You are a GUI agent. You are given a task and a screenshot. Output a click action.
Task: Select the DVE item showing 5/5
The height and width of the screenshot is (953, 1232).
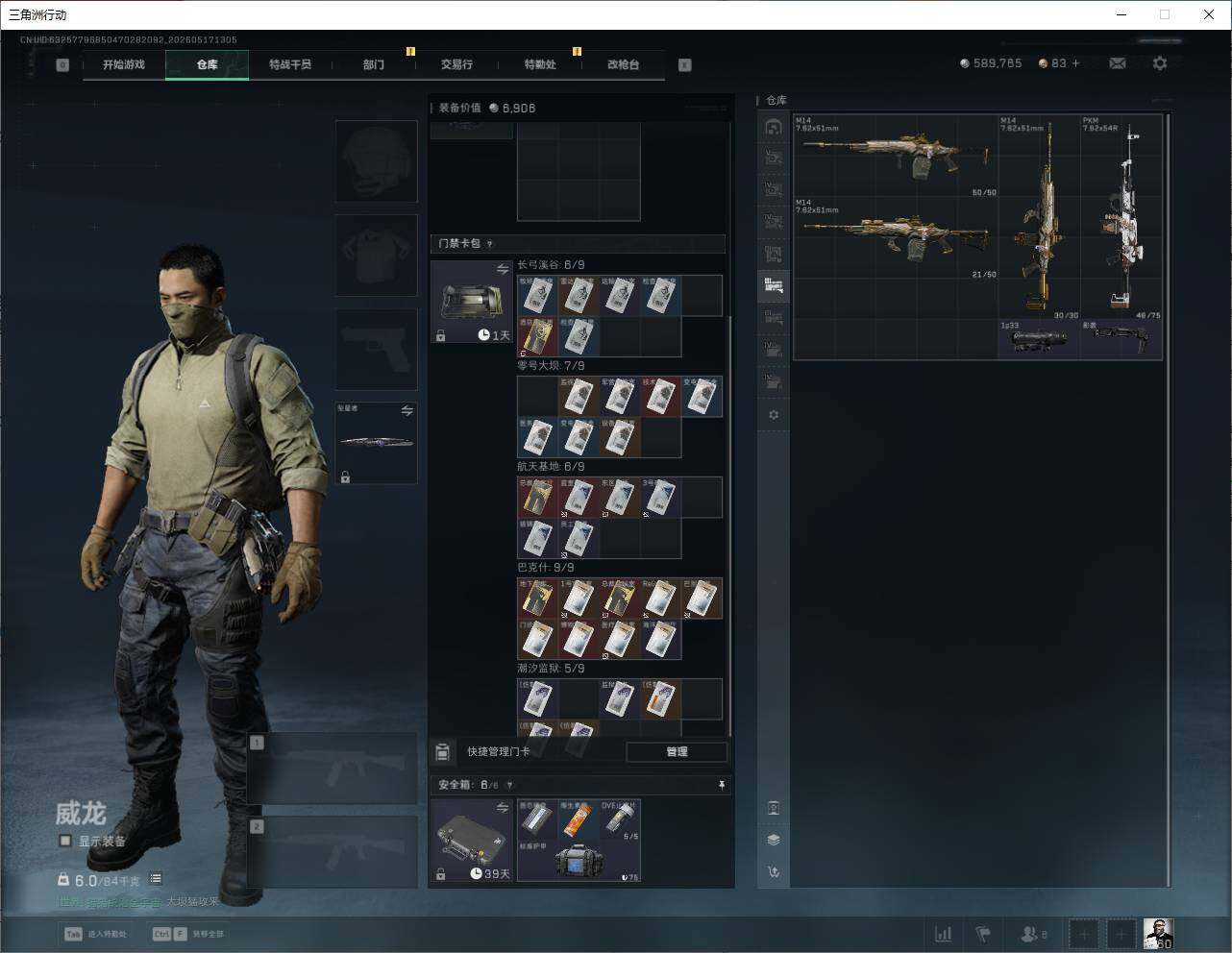[x=620, y=820]
